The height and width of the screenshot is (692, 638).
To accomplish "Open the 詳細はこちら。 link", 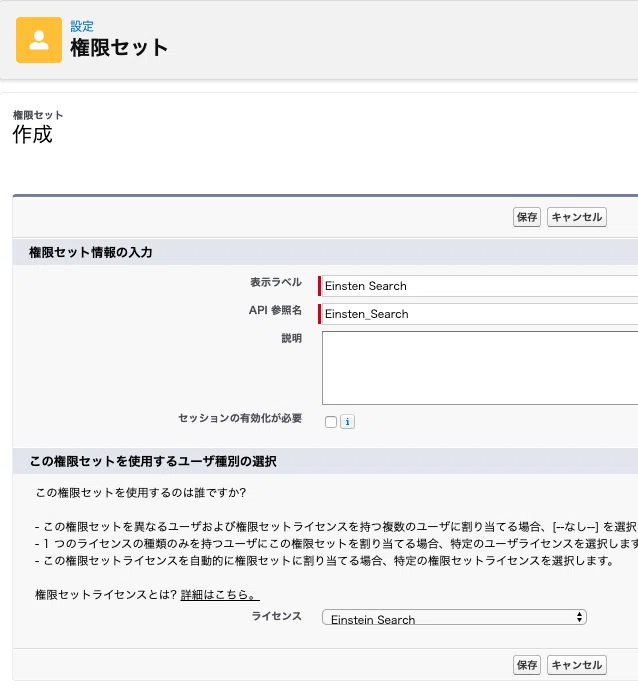I will point(220,595).
